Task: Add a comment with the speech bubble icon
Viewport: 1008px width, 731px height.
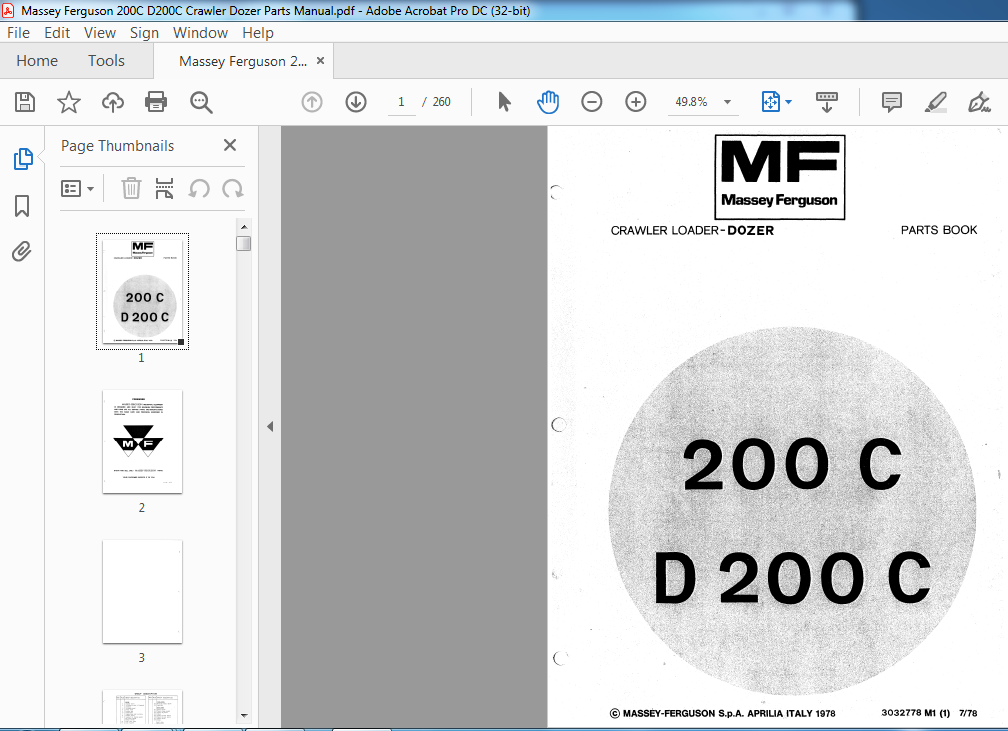Action: pyautogui.click(x=892, y=102)
